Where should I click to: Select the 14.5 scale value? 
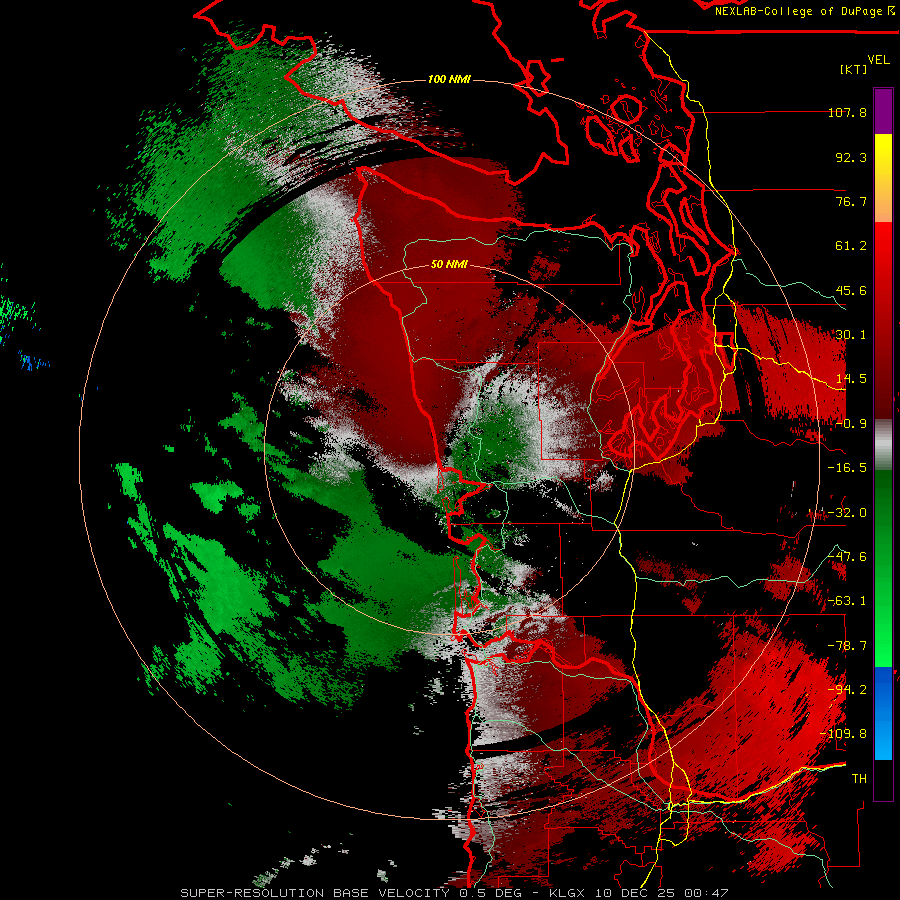[851, 379]
